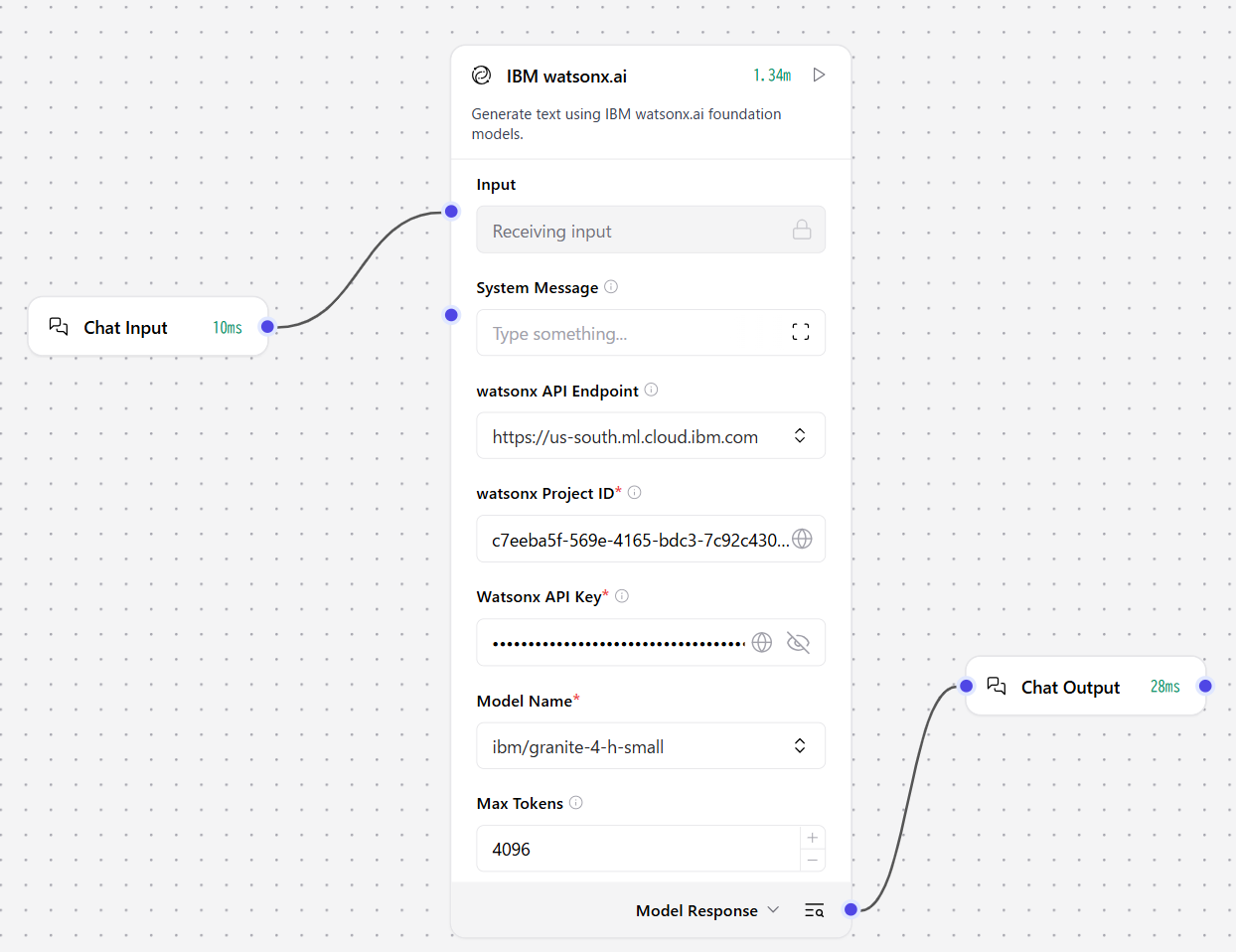Screen dimensions: 1236x952
Task: Inspect Model Response output icon
Action: tap(815, 910)
